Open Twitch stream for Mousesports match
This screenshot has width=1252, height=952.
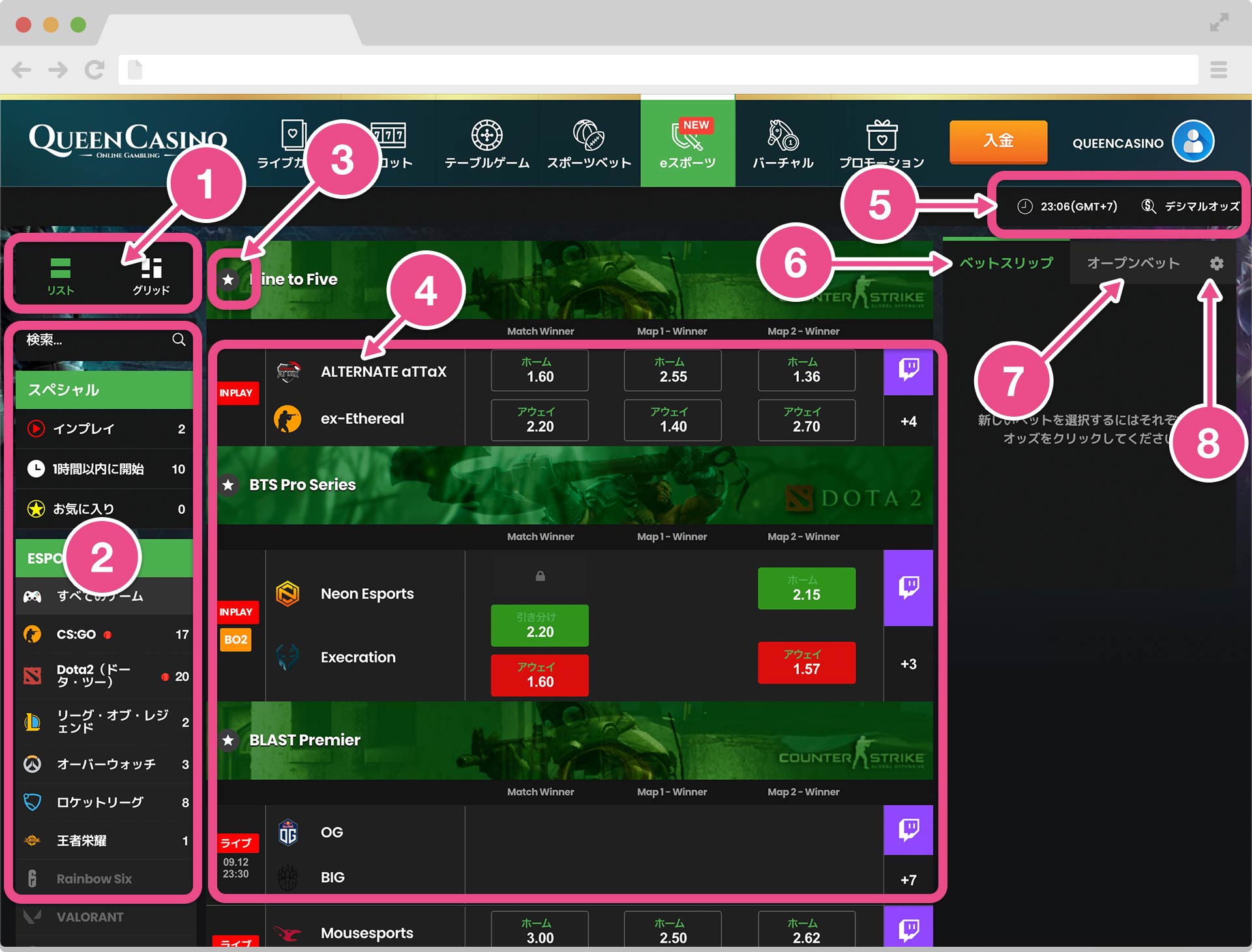pyautogui.click(x=908, y=927)
